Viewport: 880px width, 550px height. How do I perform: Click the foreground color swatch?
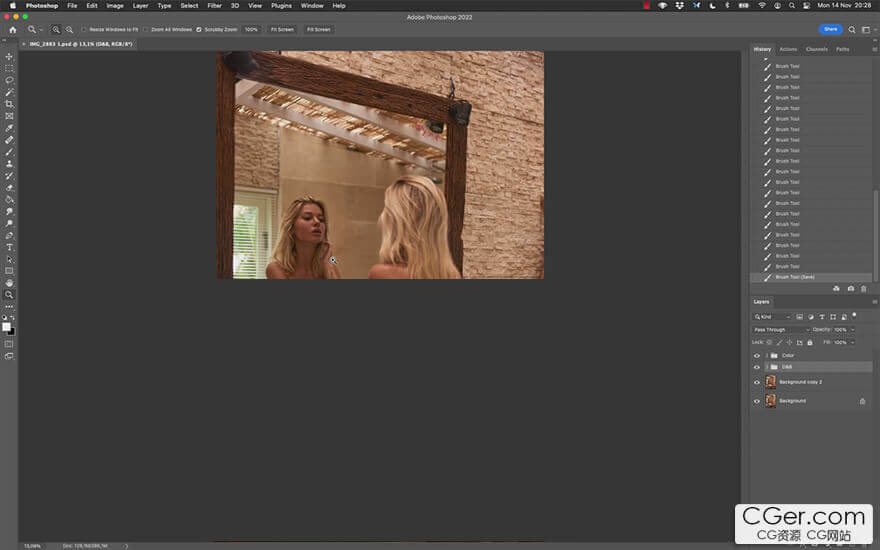[x=7, y=326]
